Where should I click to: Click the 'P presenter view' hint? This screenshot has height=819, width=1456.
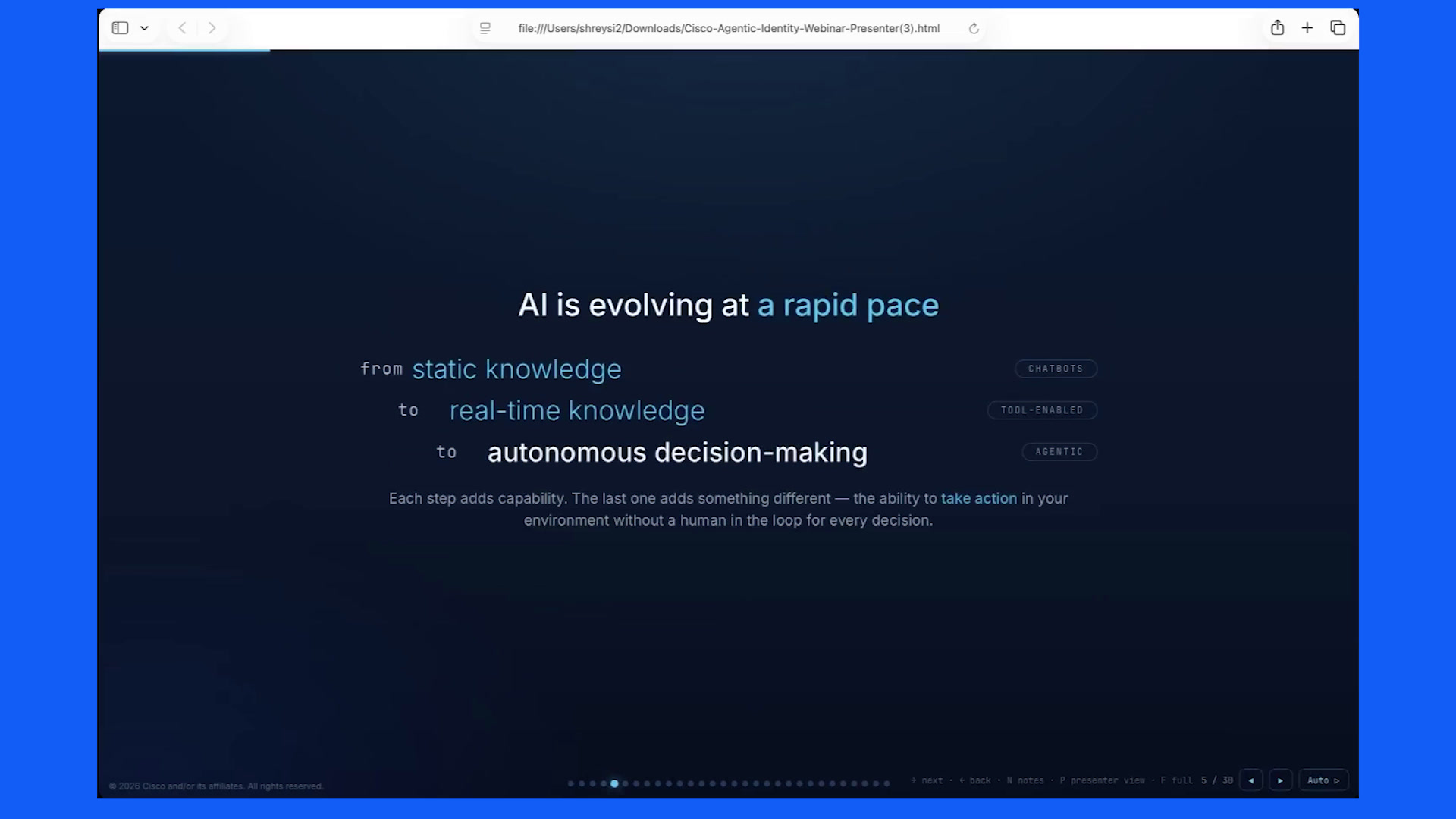click(x=1103, y=780)
